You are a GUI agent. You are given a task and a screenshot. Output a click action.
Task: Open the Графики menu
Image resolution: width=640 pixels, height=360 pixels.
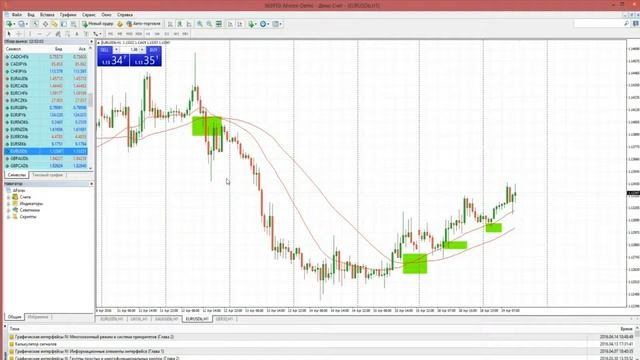pyautogui.click(x=68, y=15)
